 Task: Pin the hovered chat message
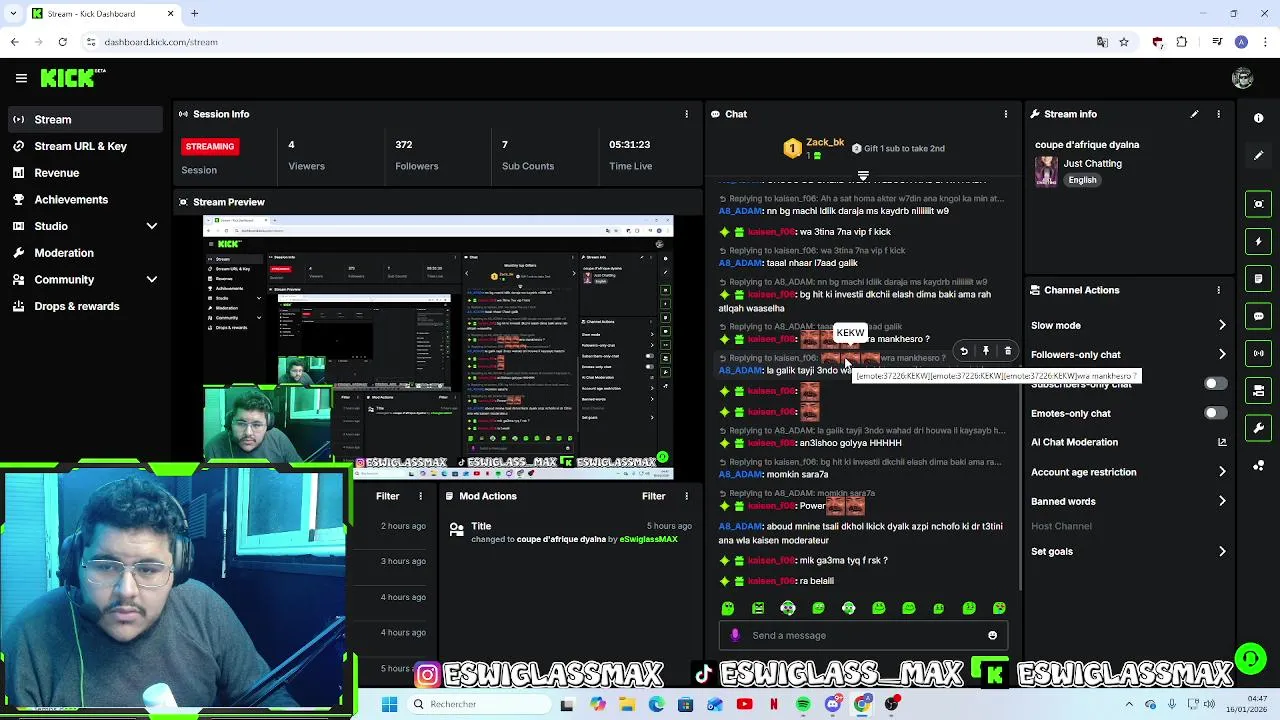pyautogui.click(x=986, y=351)
